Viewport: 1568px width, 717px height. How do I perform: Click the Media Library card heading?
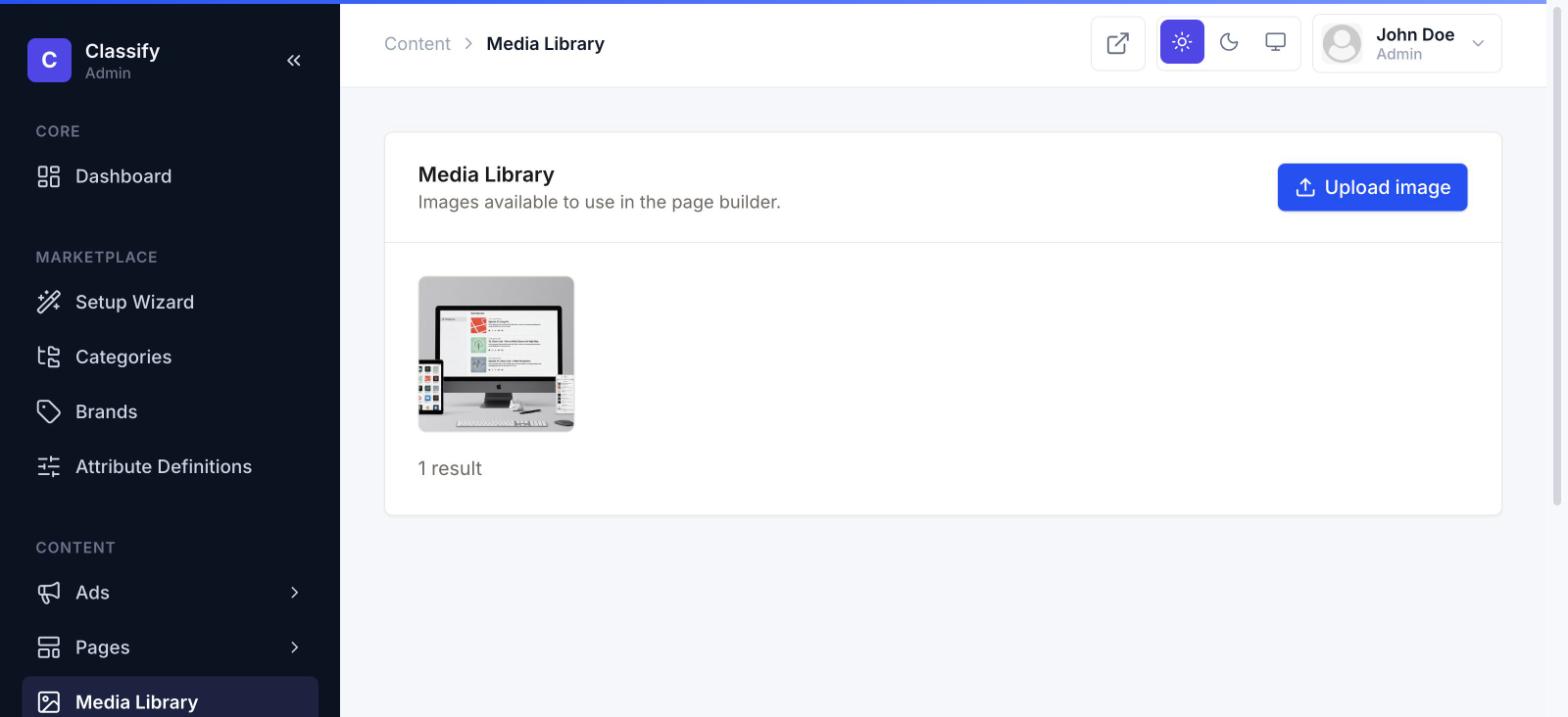(486, 174)
